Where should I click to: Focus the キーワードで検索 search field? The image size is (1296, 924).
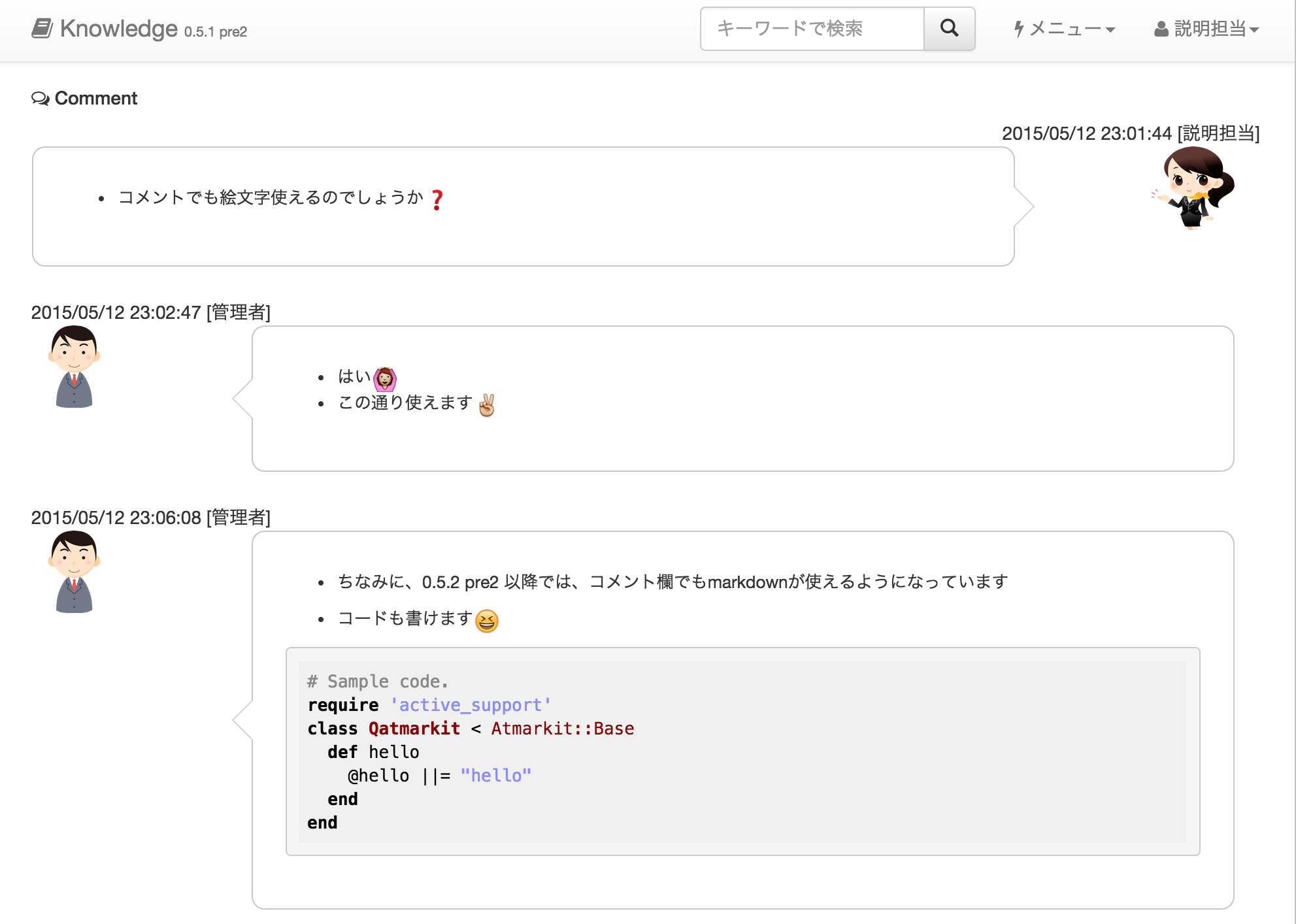click(812, 29)
